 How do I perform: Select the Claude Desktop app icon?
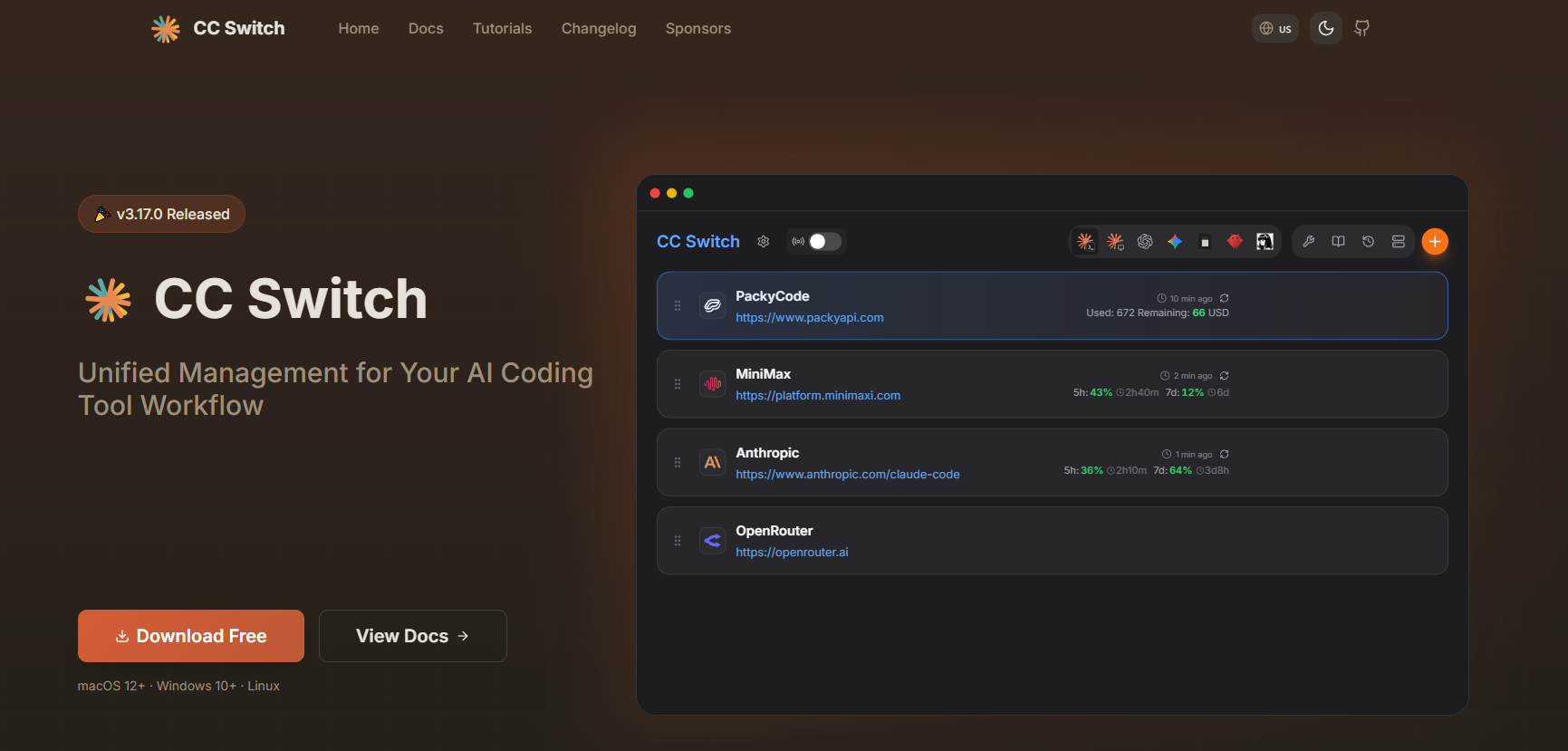pos(1115,242)
